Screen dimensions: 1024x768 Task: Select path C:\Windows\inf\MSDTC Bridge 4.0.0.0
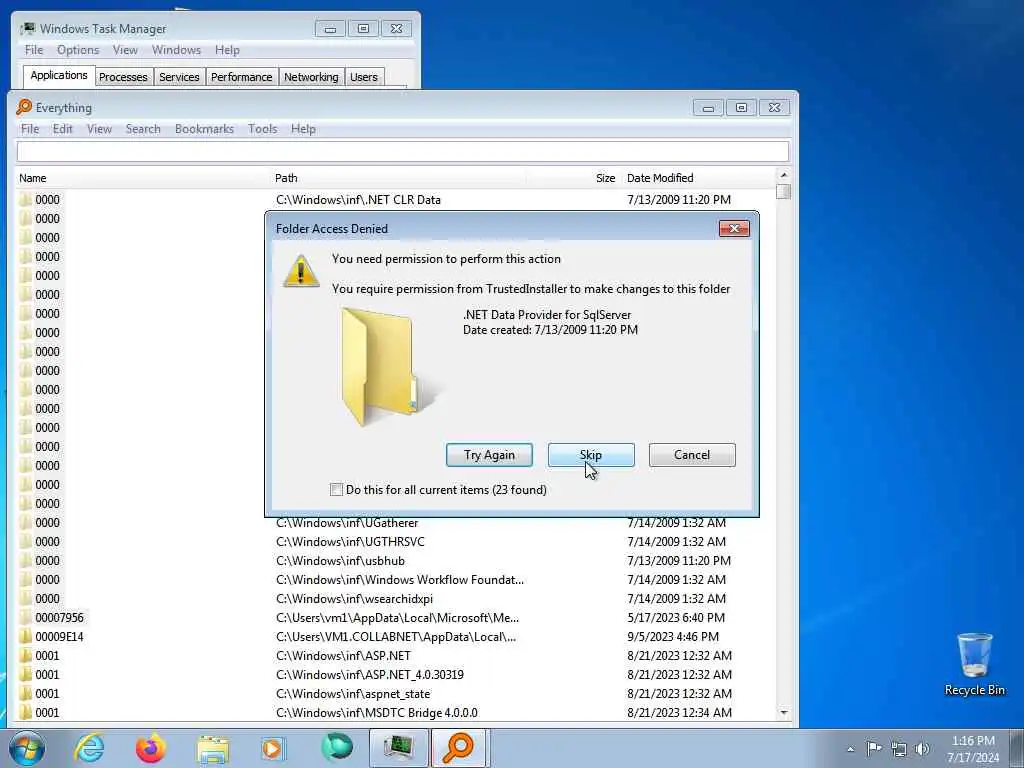click(377, 712)
